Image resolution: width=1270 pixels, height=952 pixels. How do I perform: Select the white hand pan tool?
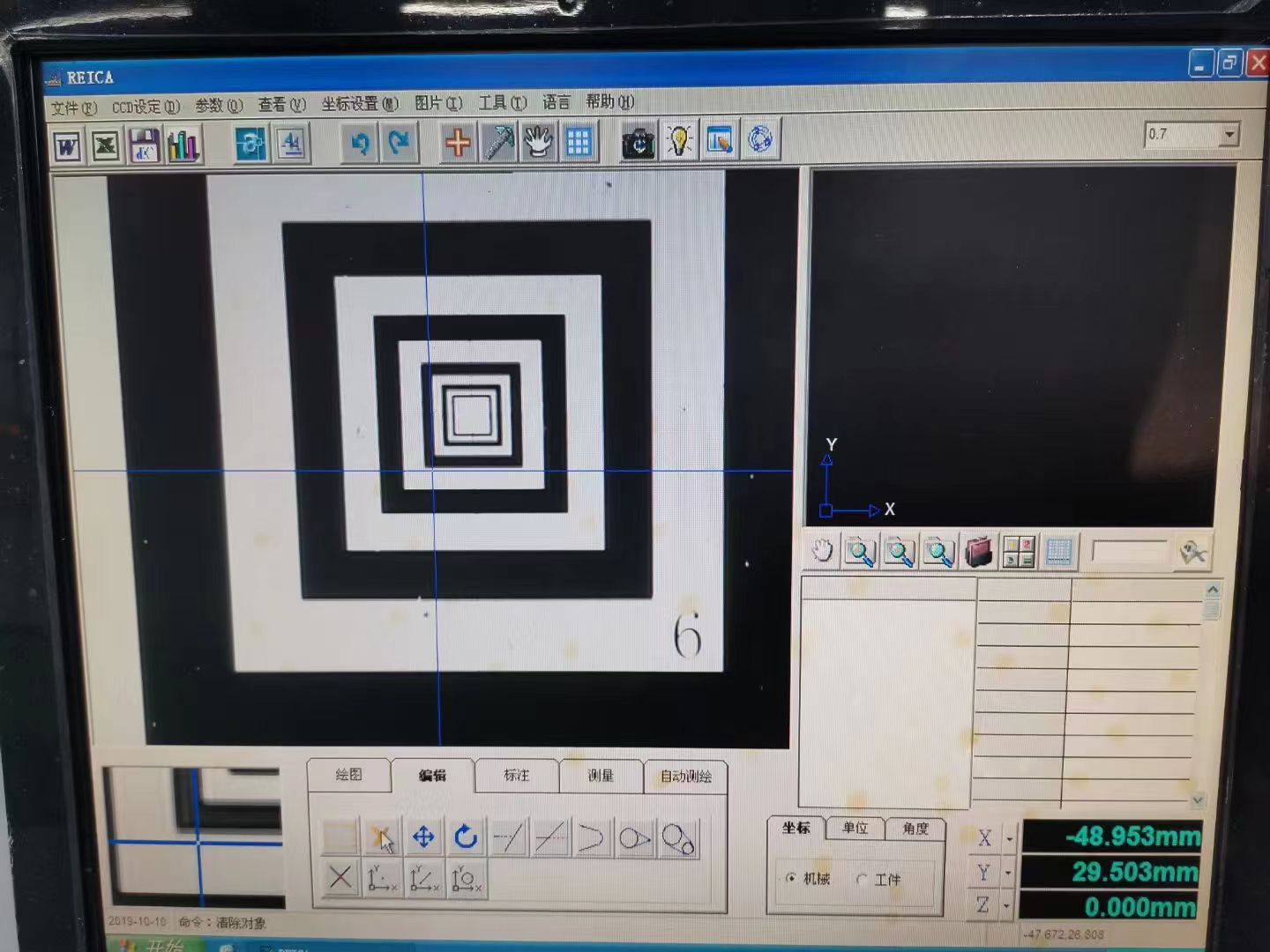pos(537,142)
